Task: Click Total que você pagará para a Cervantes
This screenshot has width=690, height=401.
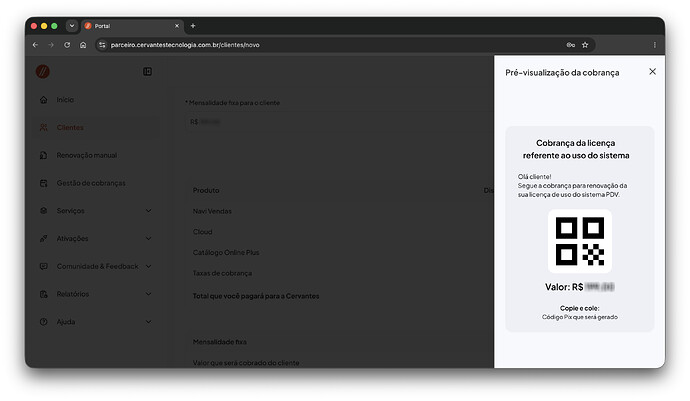Action: coord(256,296)
